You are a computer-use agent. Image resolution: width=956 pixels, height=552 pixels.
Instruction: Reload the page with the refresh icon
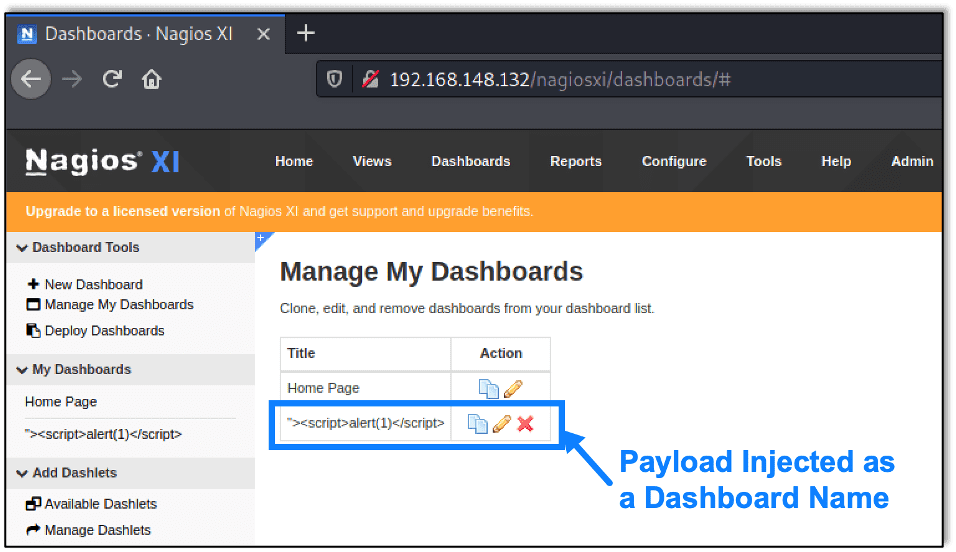tap(112, 79)
